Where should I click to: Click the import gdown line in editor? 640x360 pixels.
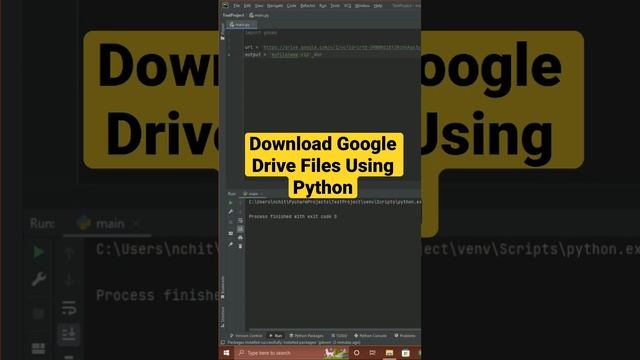point(261,33)
